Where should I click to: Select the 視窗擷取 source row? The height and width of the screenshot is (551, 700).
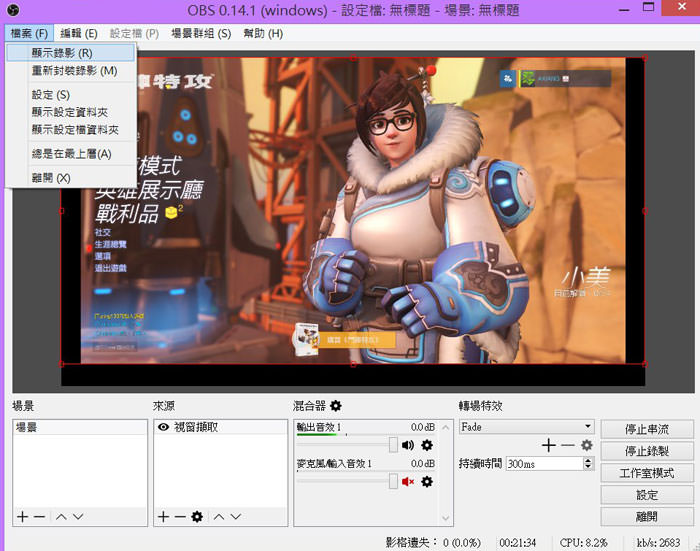coord(221,427)
